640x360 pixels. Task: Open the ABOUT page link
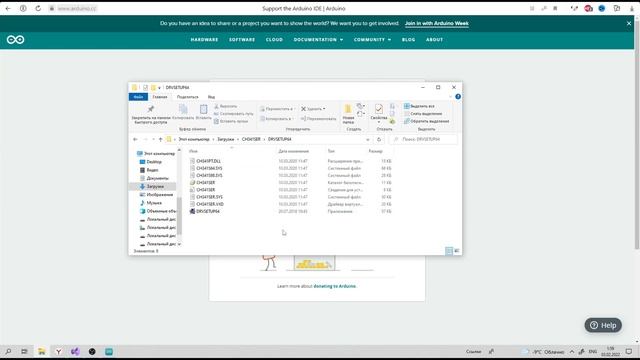click(434, 40)
